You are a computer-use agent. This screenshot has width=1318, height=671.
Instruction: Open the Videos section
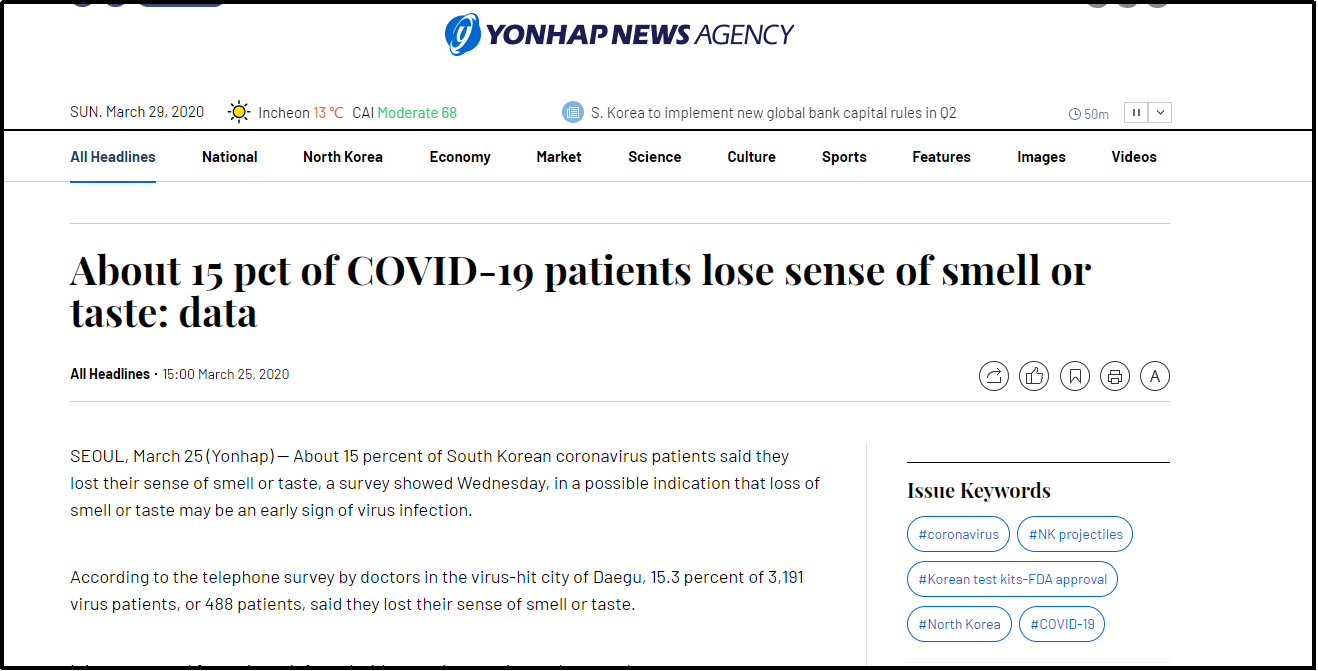(1134, 157)
